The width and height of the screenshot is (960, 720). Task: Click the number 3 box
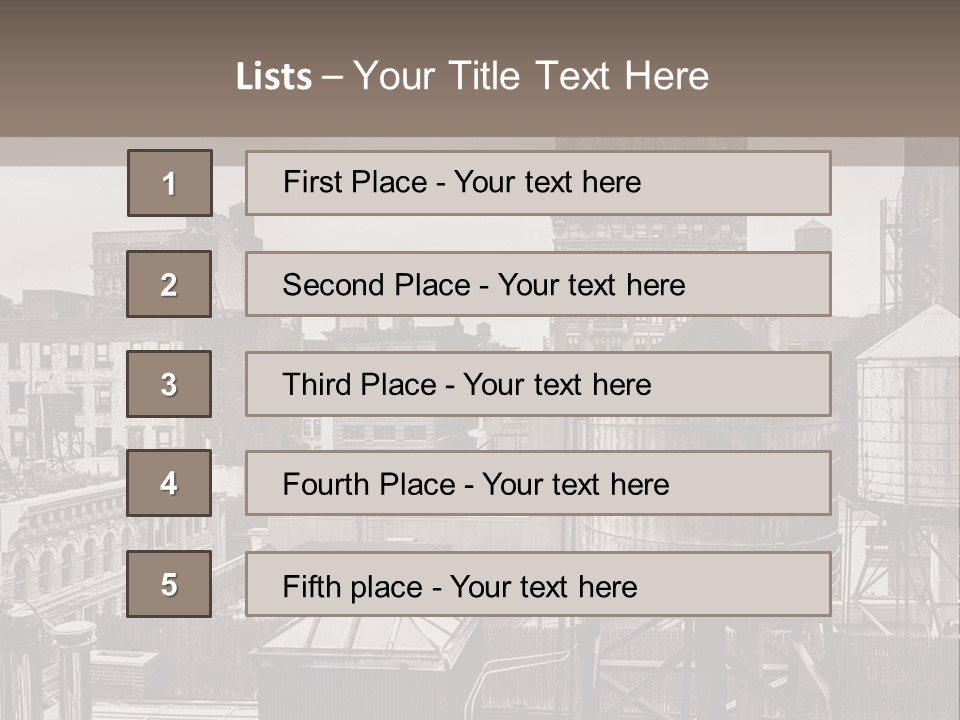click(x=169, y=384)
